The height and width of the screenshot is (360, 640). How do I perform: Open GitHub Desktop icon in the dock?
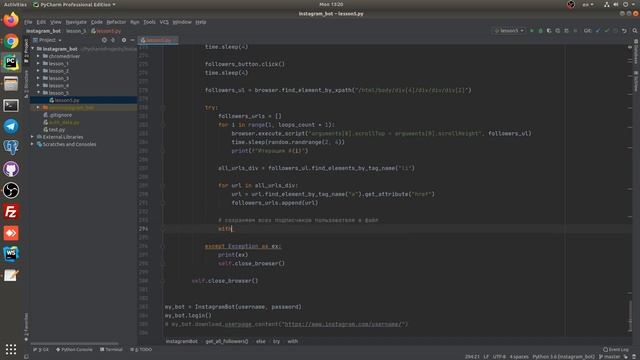coord(11,169)
